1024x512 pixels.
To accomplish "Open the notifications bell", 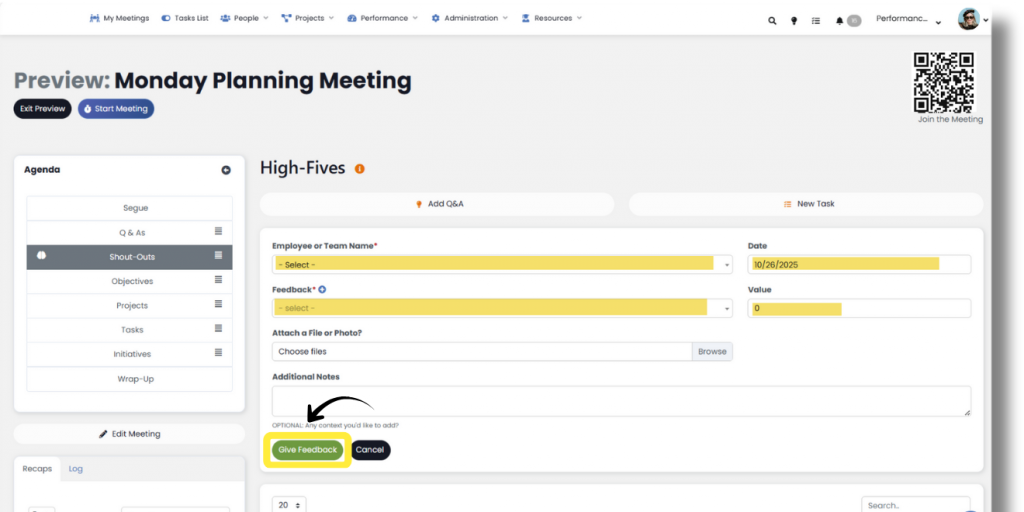I will pos(840,20).
